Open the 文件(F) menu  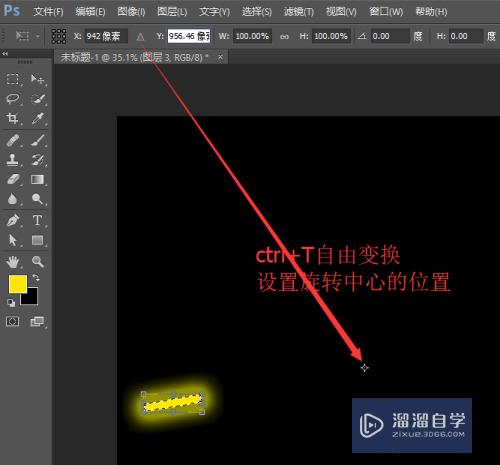coord(48,12)
